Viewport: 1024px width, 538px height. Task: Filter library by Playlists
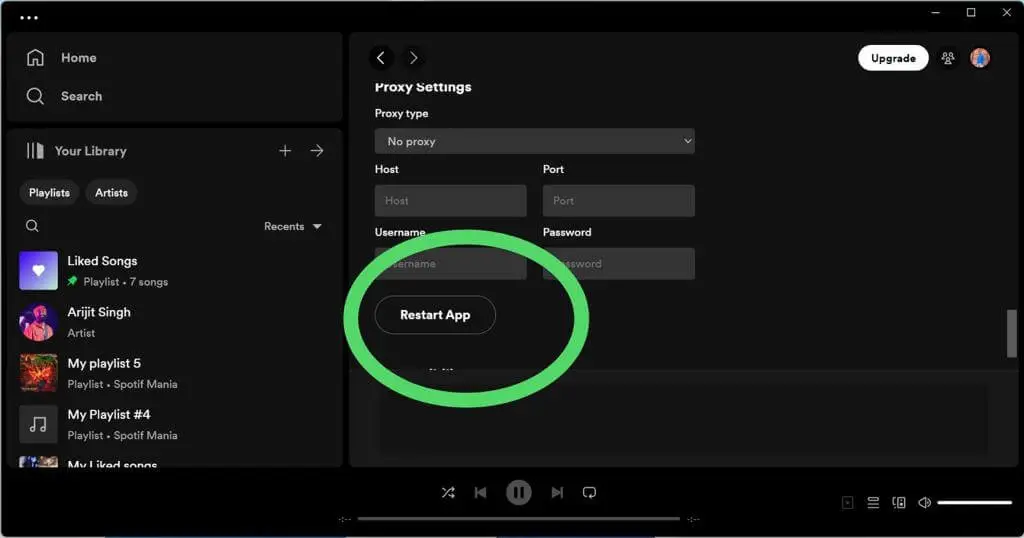[x=49, y=193]
